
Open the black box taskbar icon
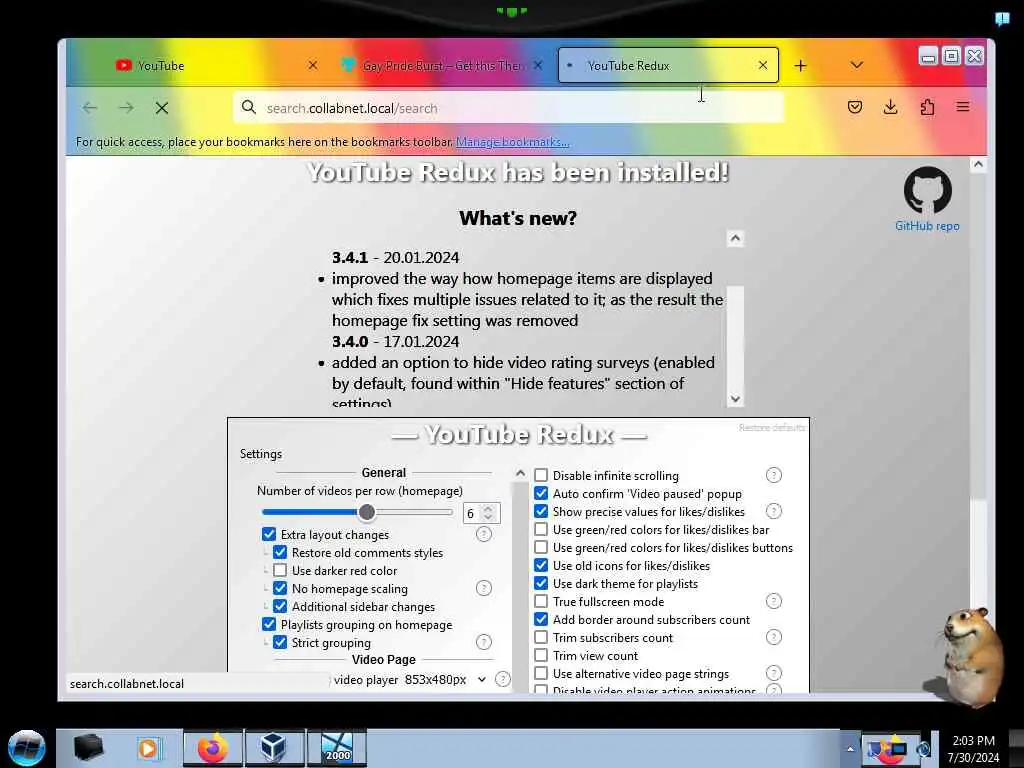[88, 748]
